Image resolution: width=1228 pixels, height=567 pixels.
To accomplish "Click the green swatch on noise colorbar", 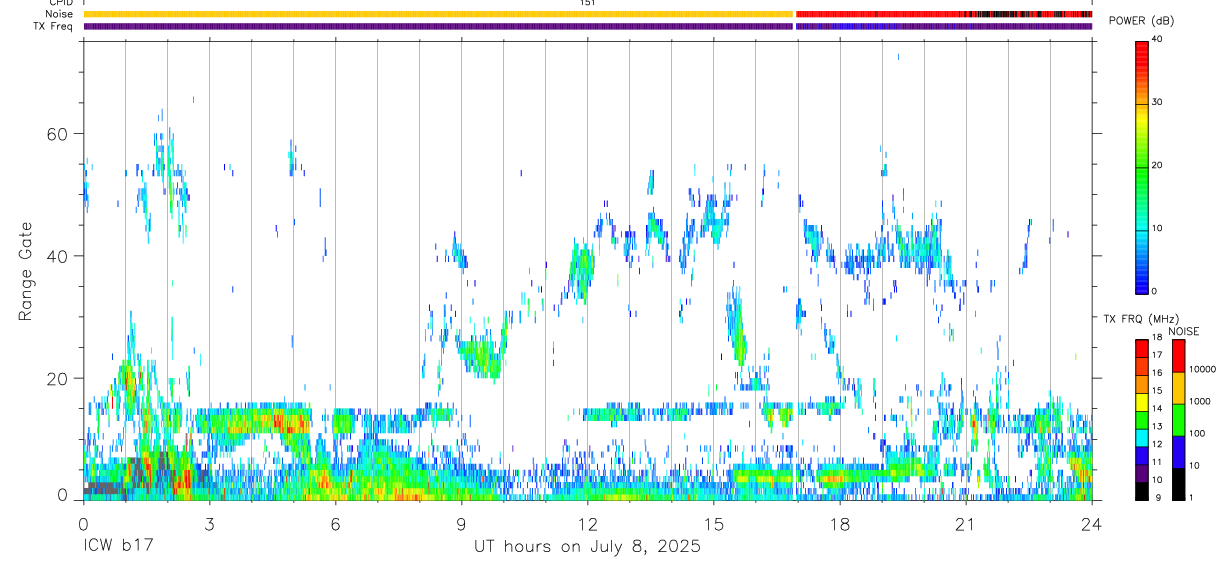I will pos(1178,420).
